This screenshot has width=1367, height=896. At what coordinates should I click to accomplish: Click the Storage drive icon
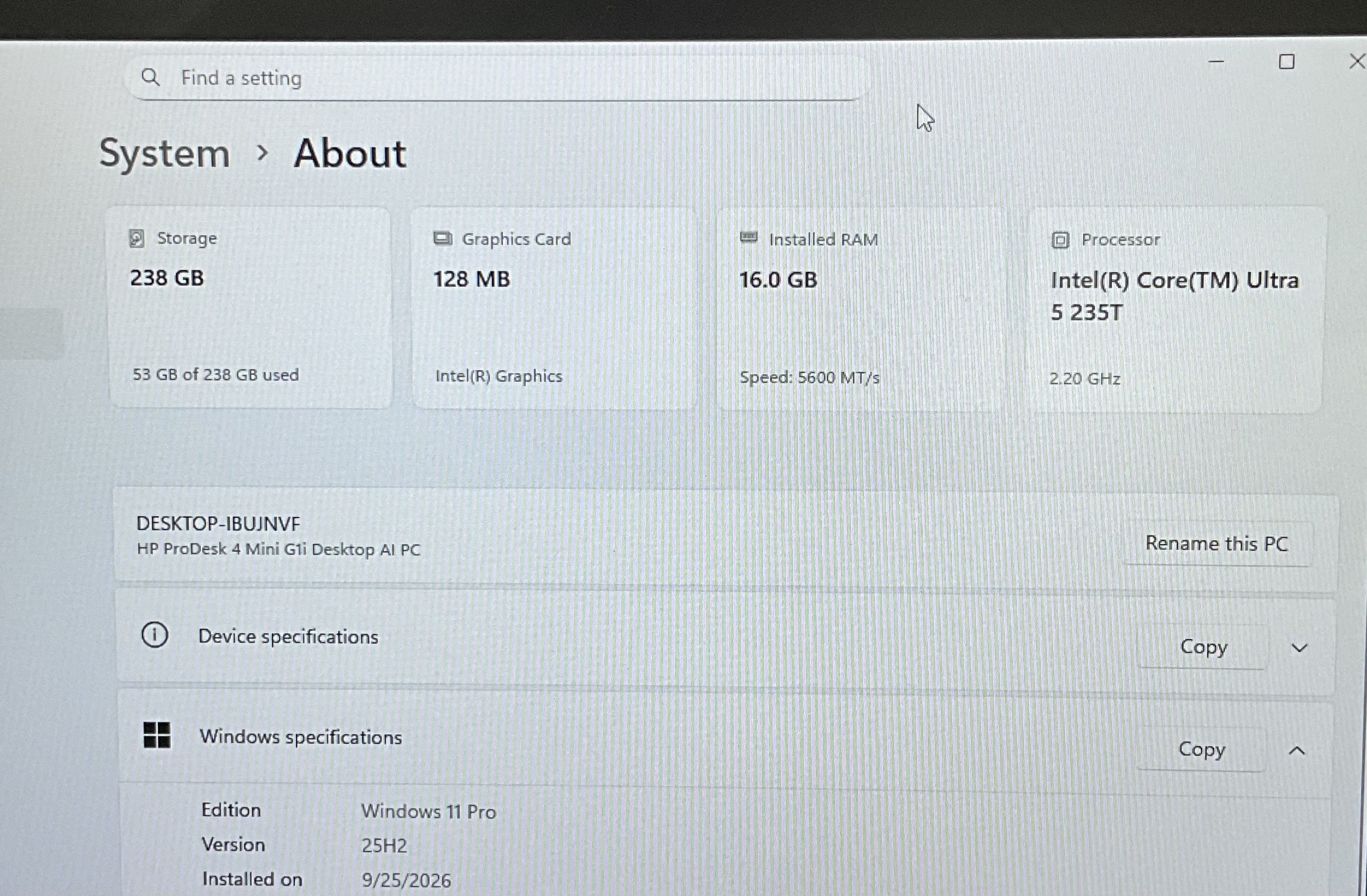pyautogui.click(x=137, y=238)
